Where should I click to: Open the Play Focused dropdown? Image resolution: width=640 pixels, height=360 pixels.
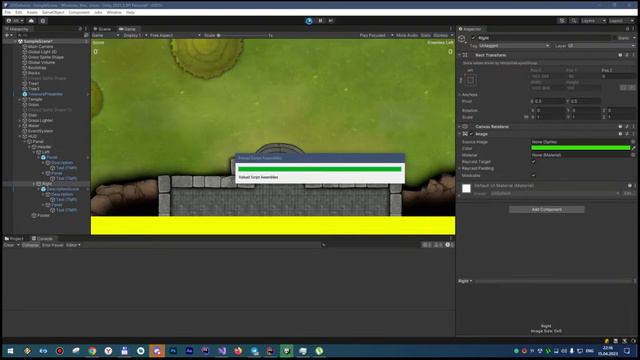[376, 36]
